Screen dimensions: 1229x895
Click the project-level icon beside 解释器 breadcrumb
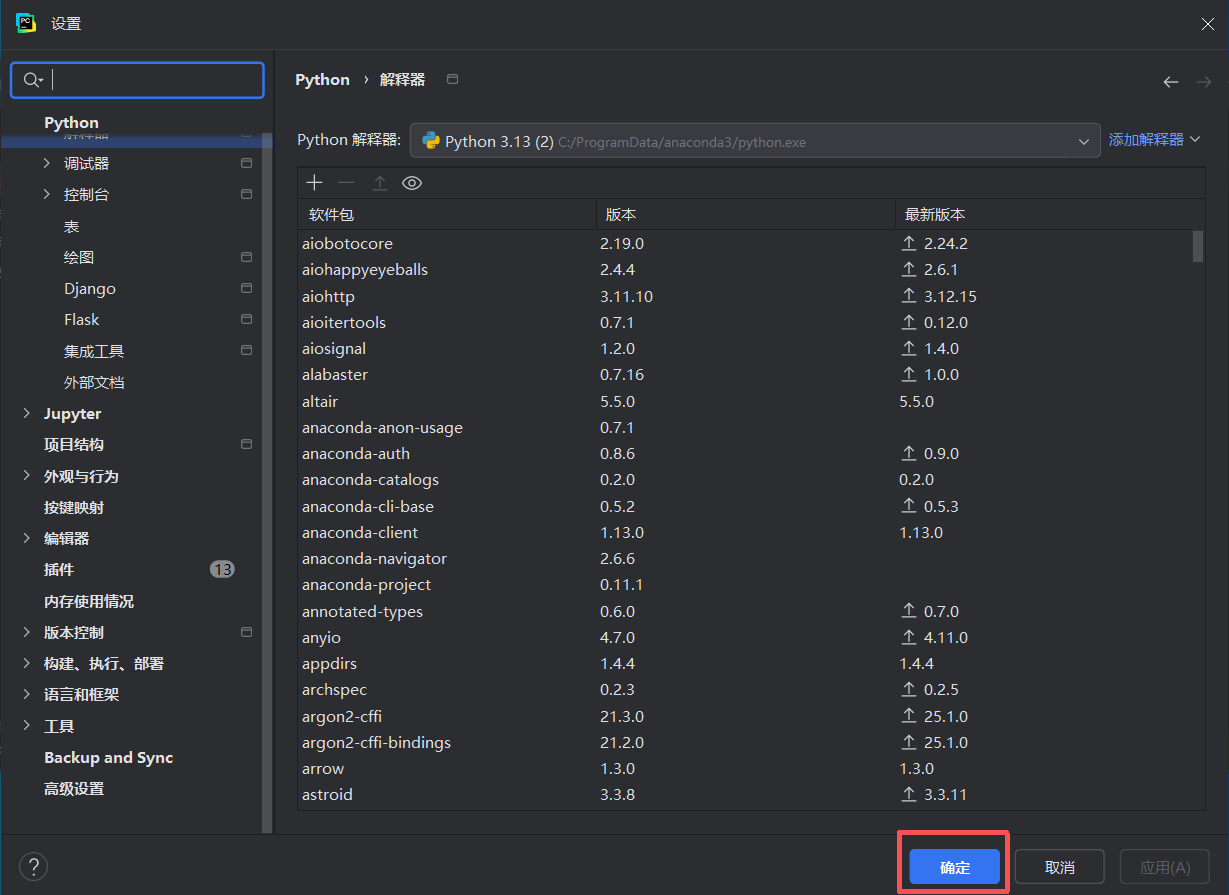[x=452, y=79]
